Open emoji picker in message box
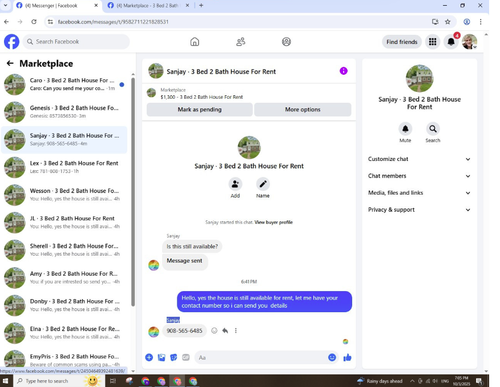 coord(332,357)
